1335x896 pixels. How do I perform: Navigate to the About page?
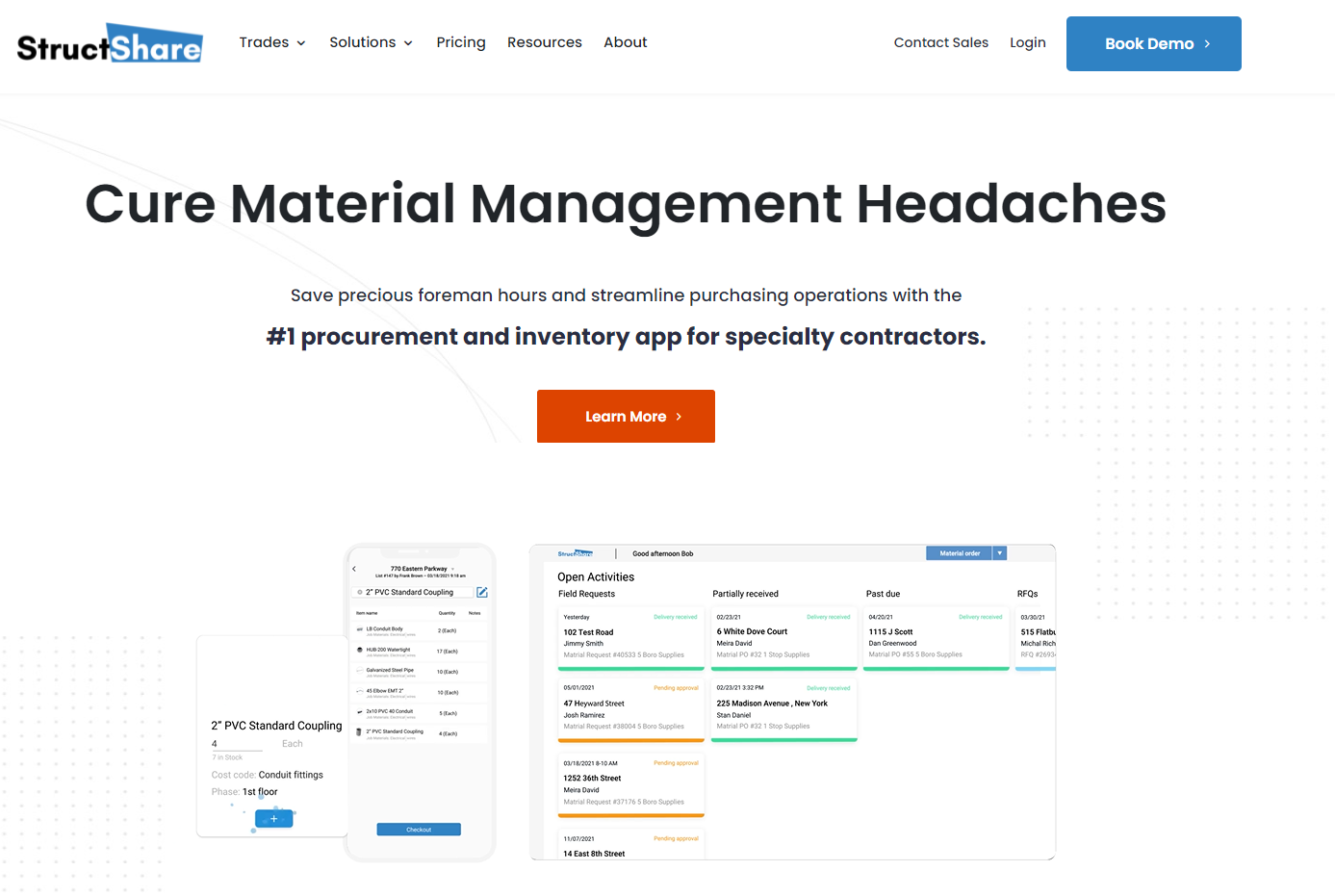tap(625, 42)
